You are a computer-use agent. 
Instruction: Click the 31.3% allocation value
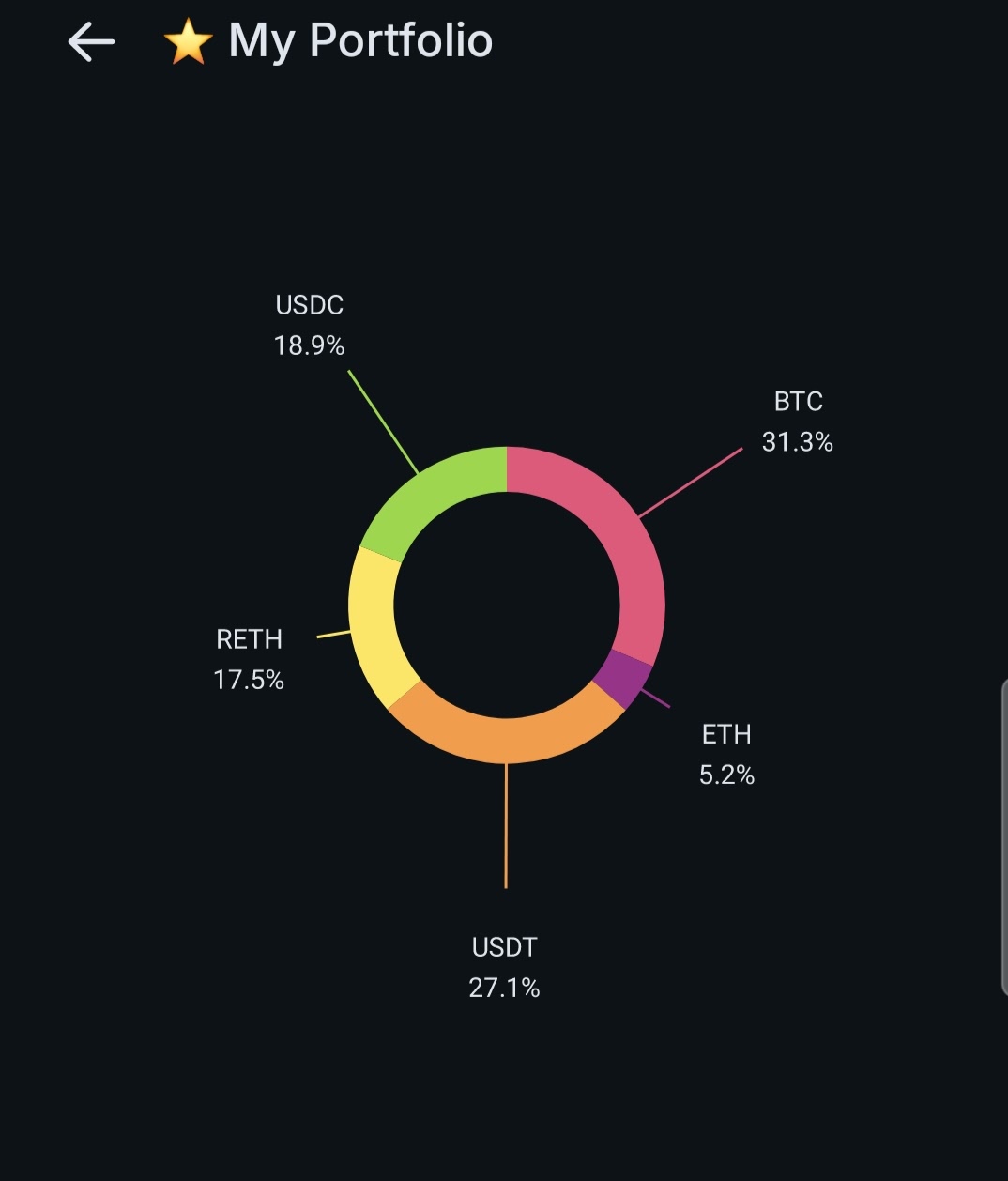point(798,442)
